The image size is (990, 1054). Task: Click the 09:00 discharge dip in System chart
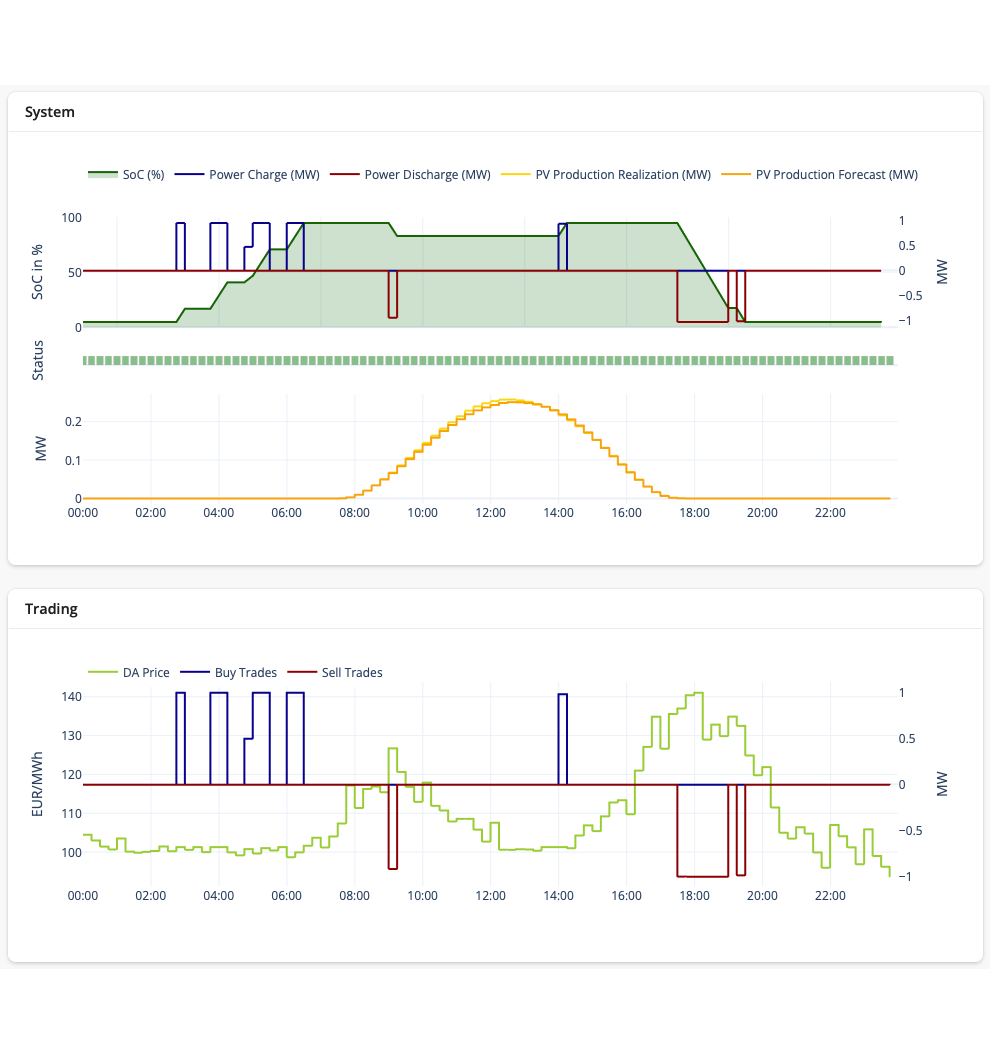click(x=392, y=317)
